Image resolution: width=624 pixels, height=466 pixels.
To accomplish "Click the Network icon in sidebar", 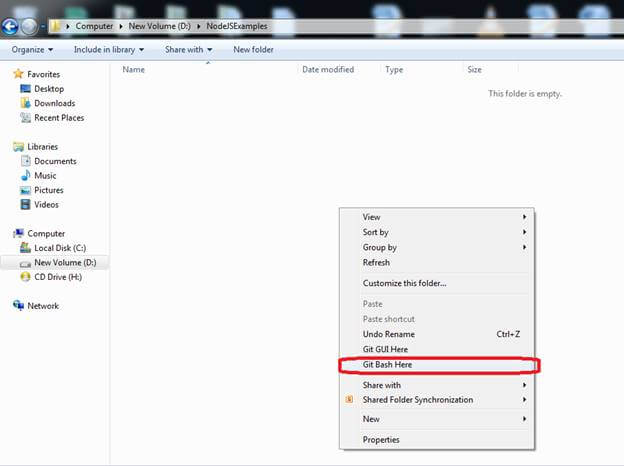I will click(18, 305).
